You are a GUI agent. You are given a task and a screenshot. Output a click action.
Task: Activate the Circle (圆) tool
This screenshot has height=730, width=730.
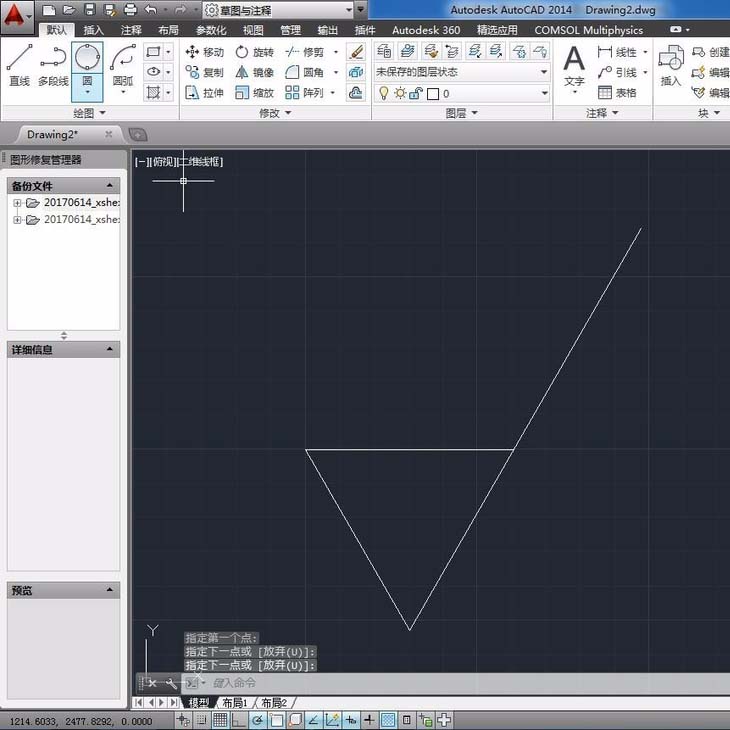(x=87, y=65)
